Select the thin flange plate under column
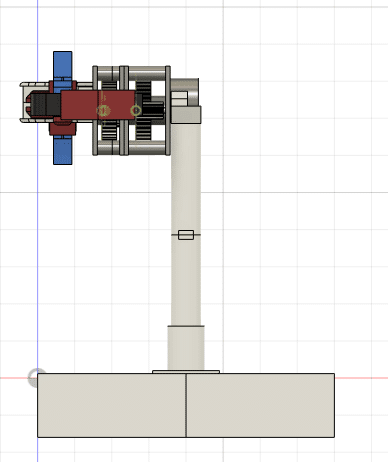The width and height of the screenshot is (388, 462). pyautogui.click(x=186, y=372)
